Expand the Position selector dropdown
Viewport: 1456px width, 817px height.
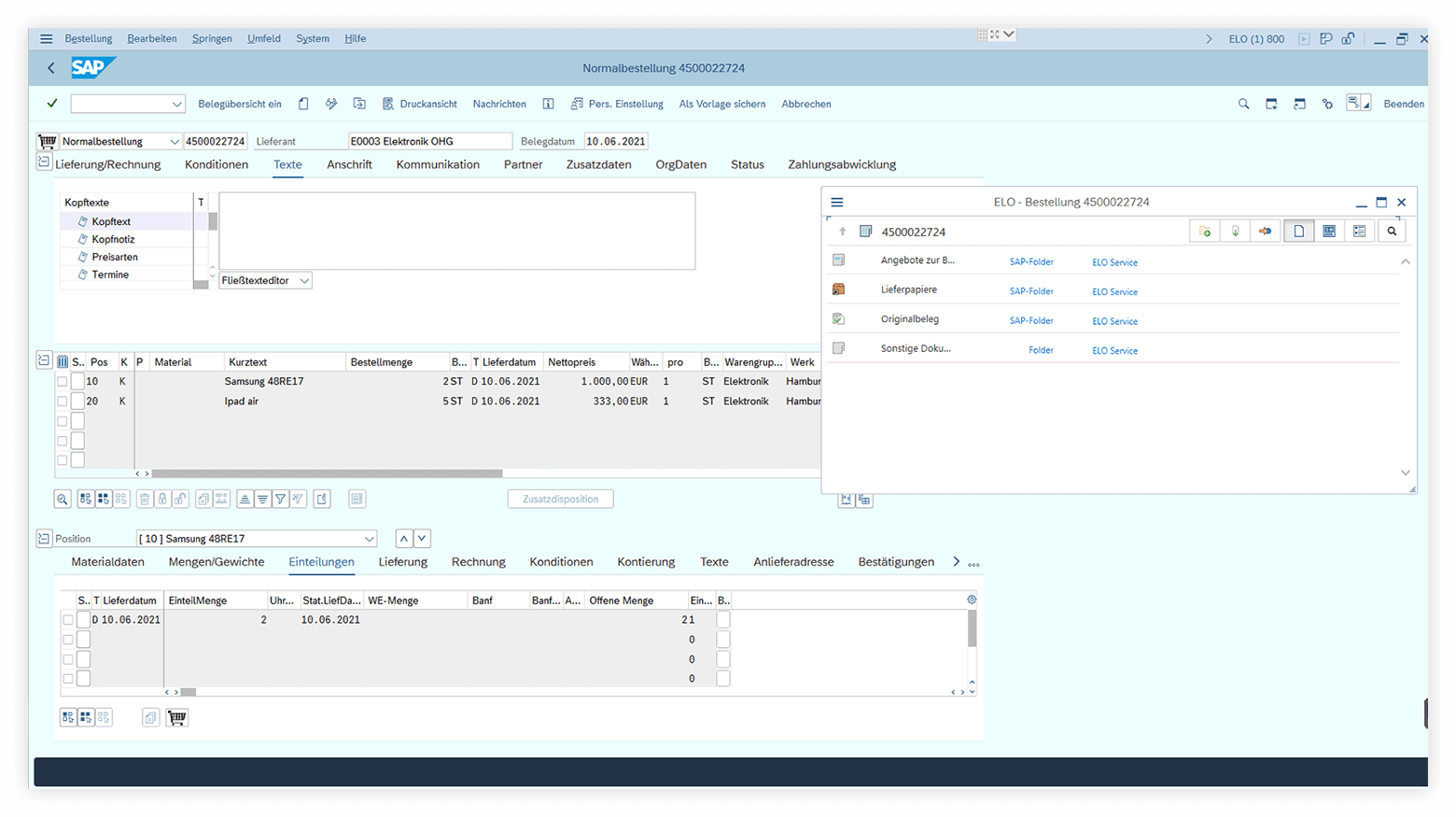pyautogui.click(x=370, y=539)
